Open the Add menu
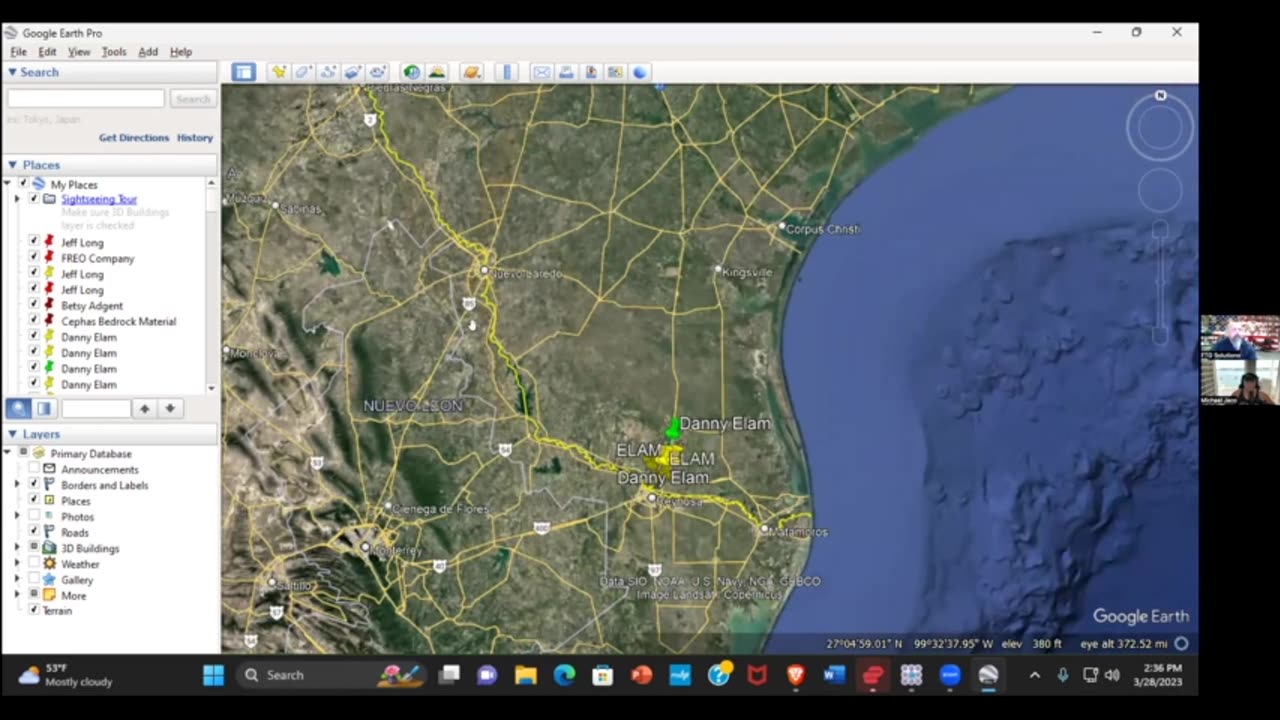The width and height of the screenshot is (1280, 720). pyautogui.click(x=148, y=52)
